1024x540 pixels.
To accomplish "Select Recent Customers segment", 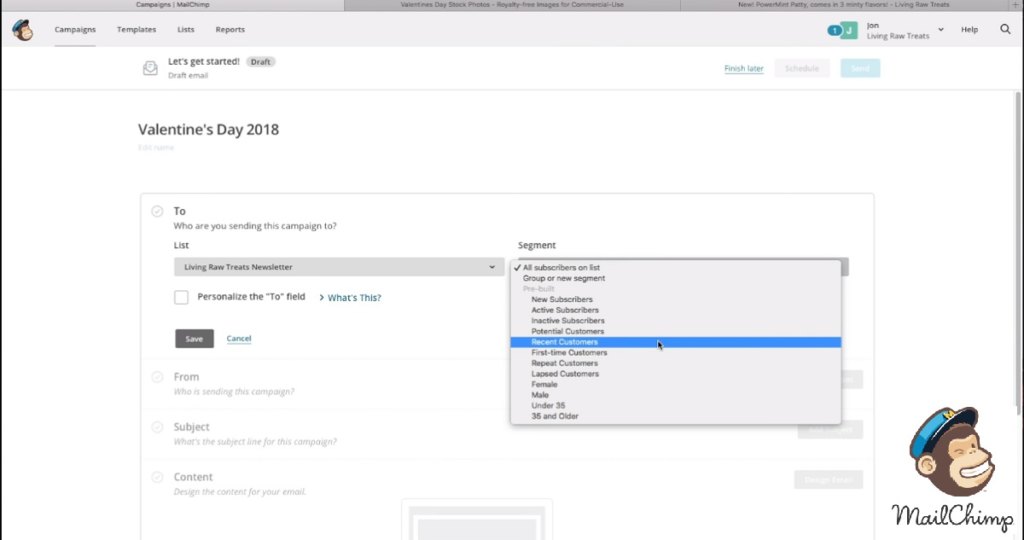I will coord(676,342).
